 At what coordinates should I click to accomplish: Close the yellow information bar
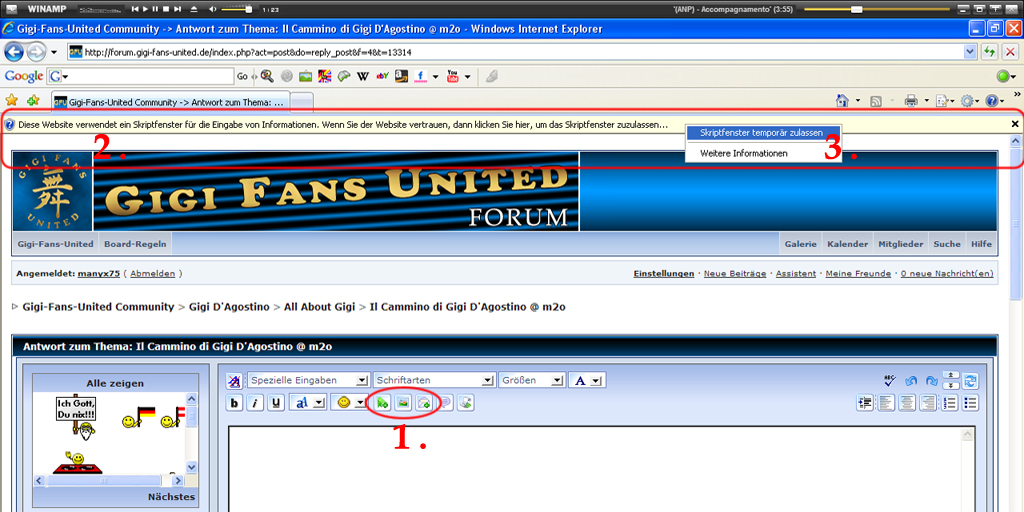click(x=1015, y=123)
